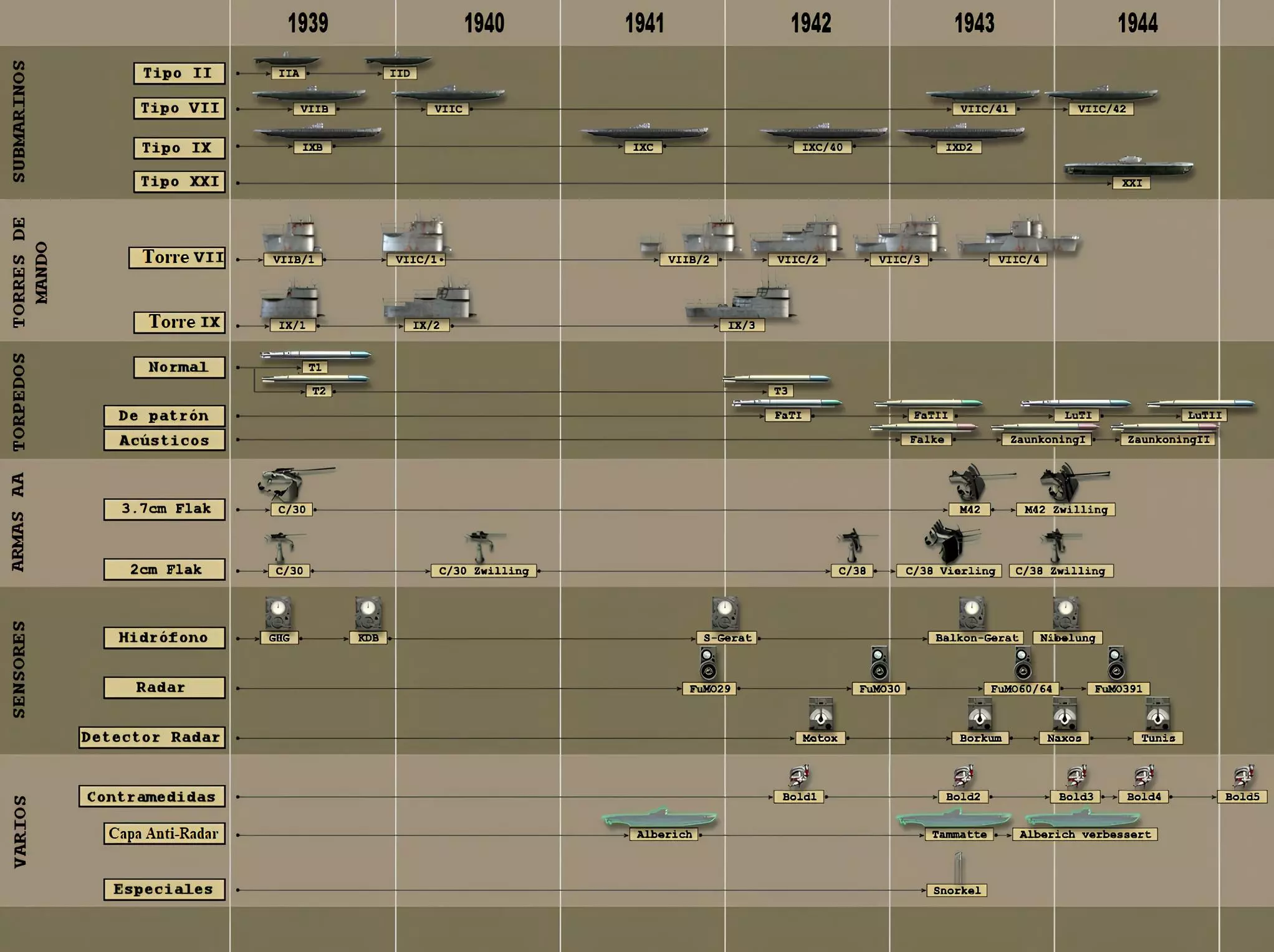Viewport: 1274px width, 952px height.
Task: Select the ZaunkoningII torpedo label
Action: (x=1168, y=440)
